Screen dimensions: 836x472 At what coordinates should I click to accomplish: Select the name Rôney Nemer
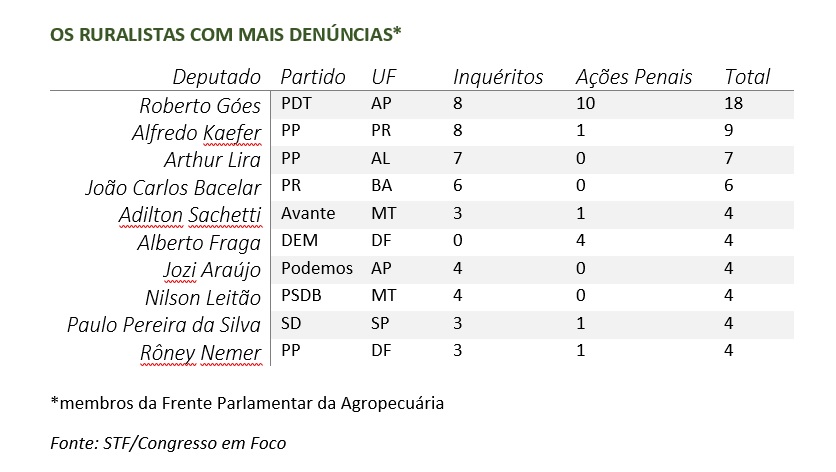[x=200, y=353]
